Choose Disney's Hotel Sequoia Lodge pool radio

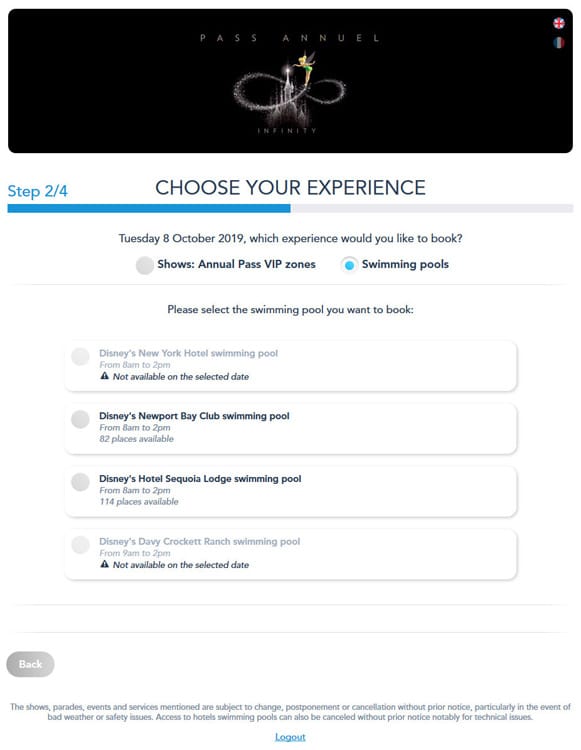coord(80,482)
